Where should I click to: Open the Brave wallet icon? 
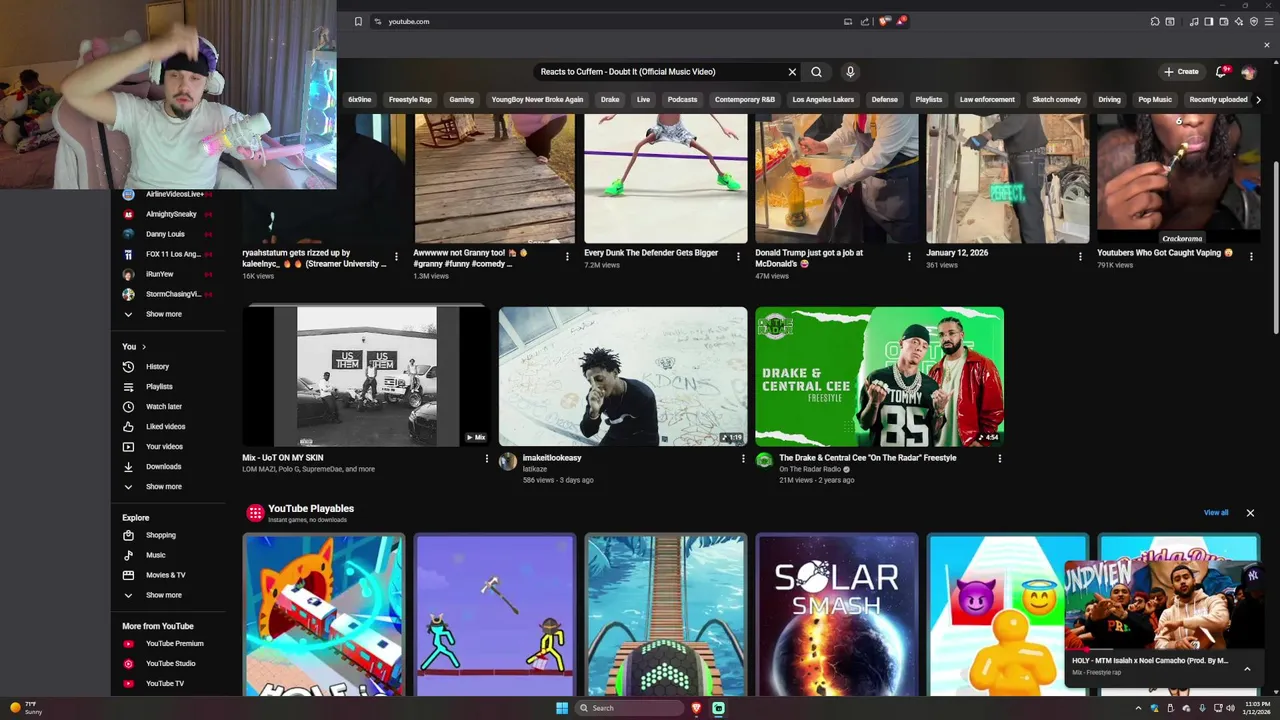1222,21
